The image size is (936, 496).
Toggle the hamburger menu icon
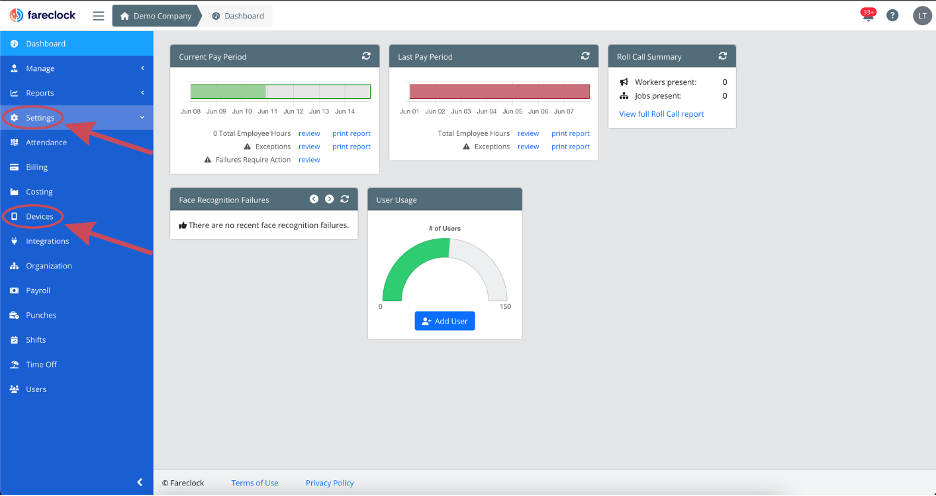[98, 16]
